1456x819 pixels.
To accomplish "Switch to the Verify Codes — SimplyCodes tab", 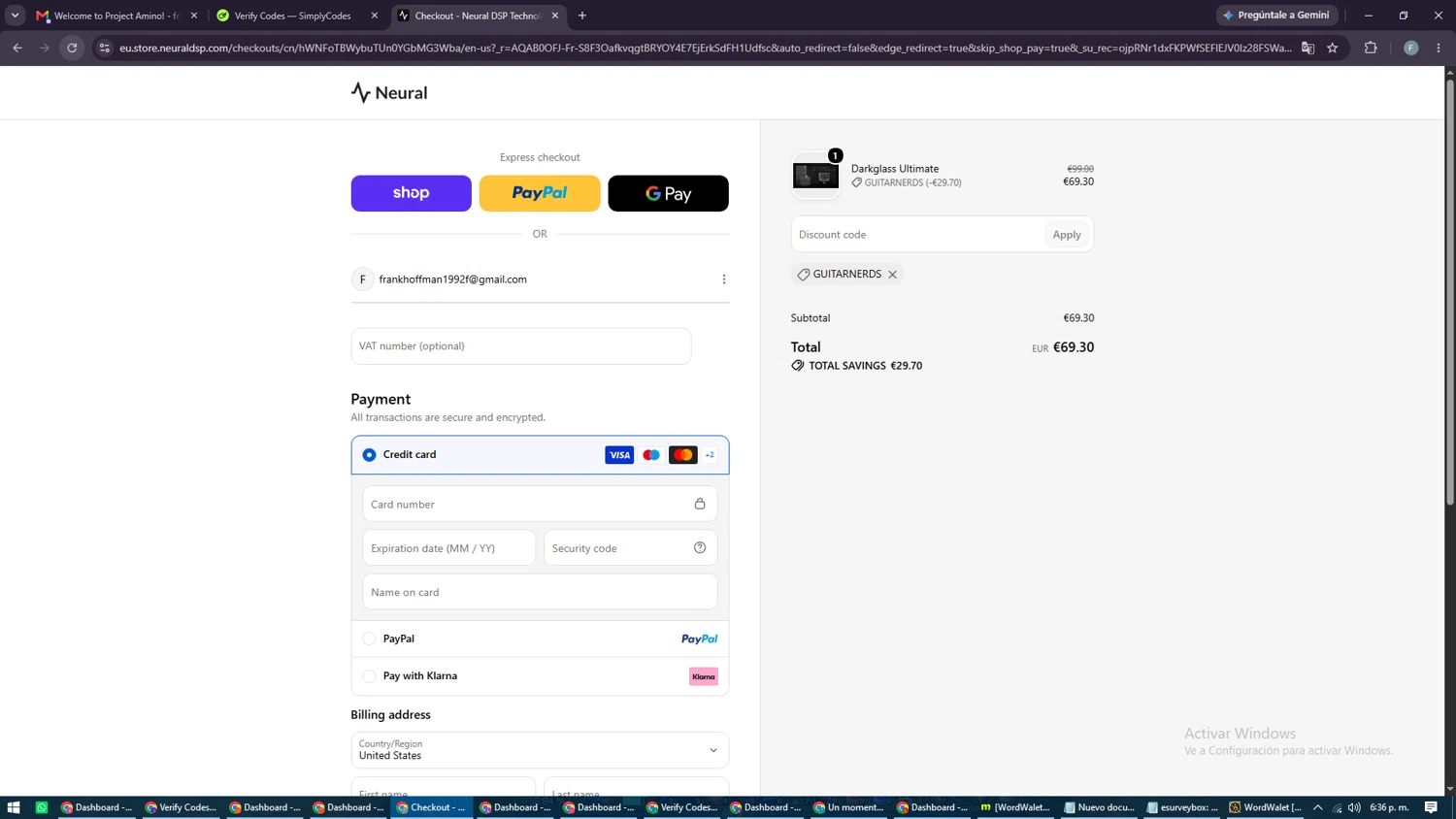I will click(291, 16).
